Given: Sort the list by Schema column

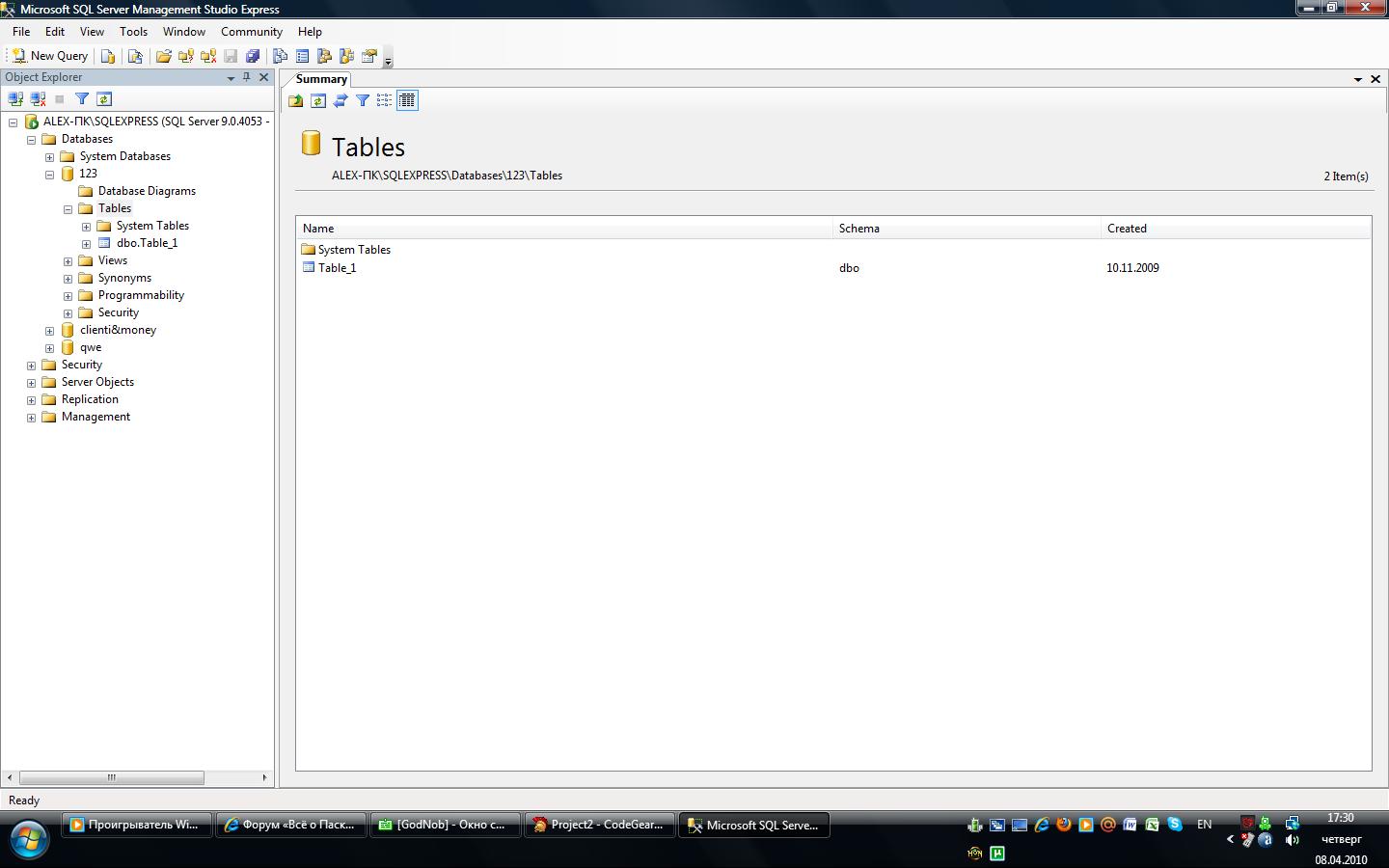Looking at the screenshot, I should pos(965,229).
